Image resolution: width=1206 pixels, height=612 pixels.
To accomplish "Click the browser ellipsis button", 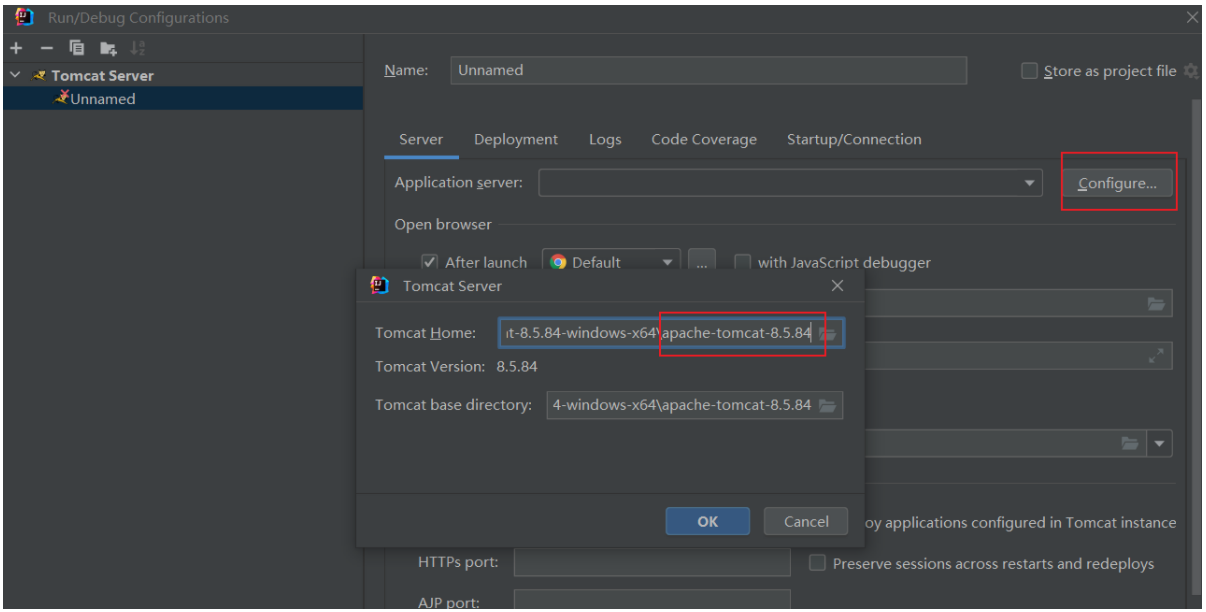I will pos(702,262).
